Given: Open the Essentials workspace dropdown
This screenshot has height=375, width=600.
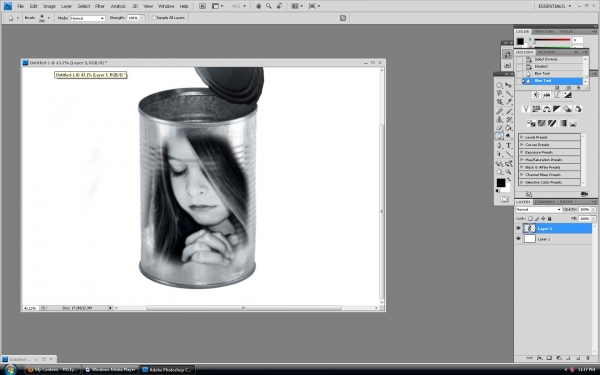Looking at the screenshot, I should (x=554, y=6).
